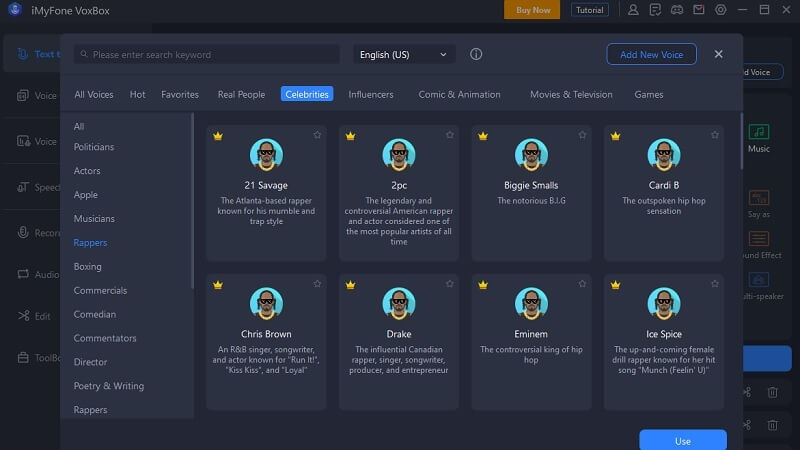The width and height of the screenshot is (800, 450).
Task: Click Add New Voice button
Action: pos(651,54)
